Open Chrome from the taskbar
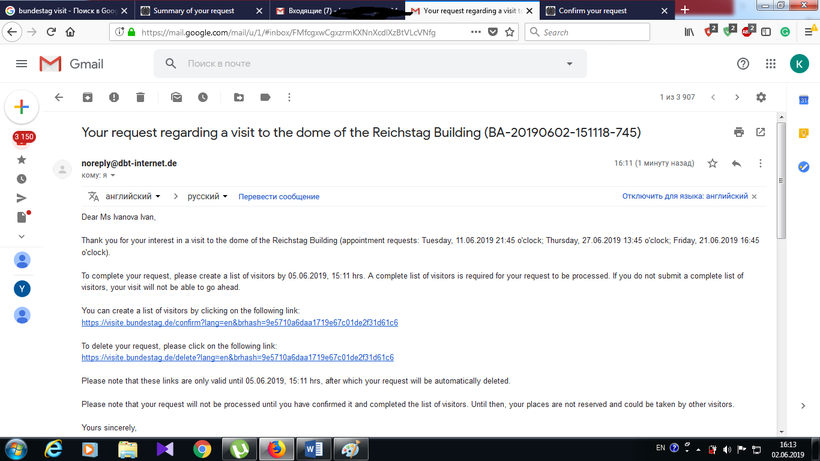This screenshot has width=820, height=461. tap(202, 450)
